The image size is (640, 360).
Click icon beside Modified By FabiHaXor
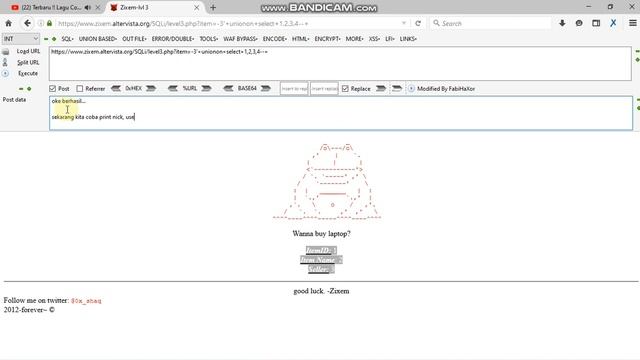pos(411,89)
